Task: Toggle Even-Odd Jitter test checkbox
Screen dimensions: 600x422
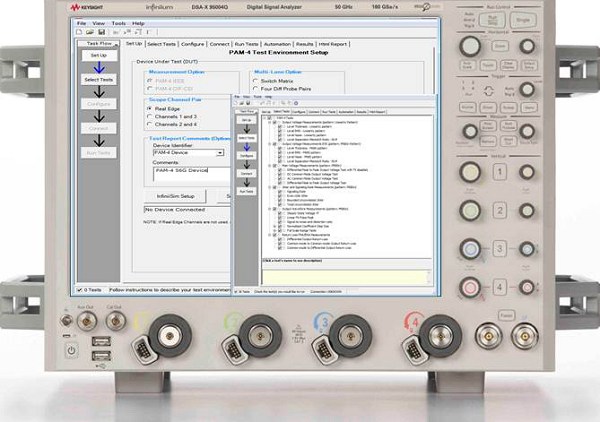Action: tap(280, 196)
